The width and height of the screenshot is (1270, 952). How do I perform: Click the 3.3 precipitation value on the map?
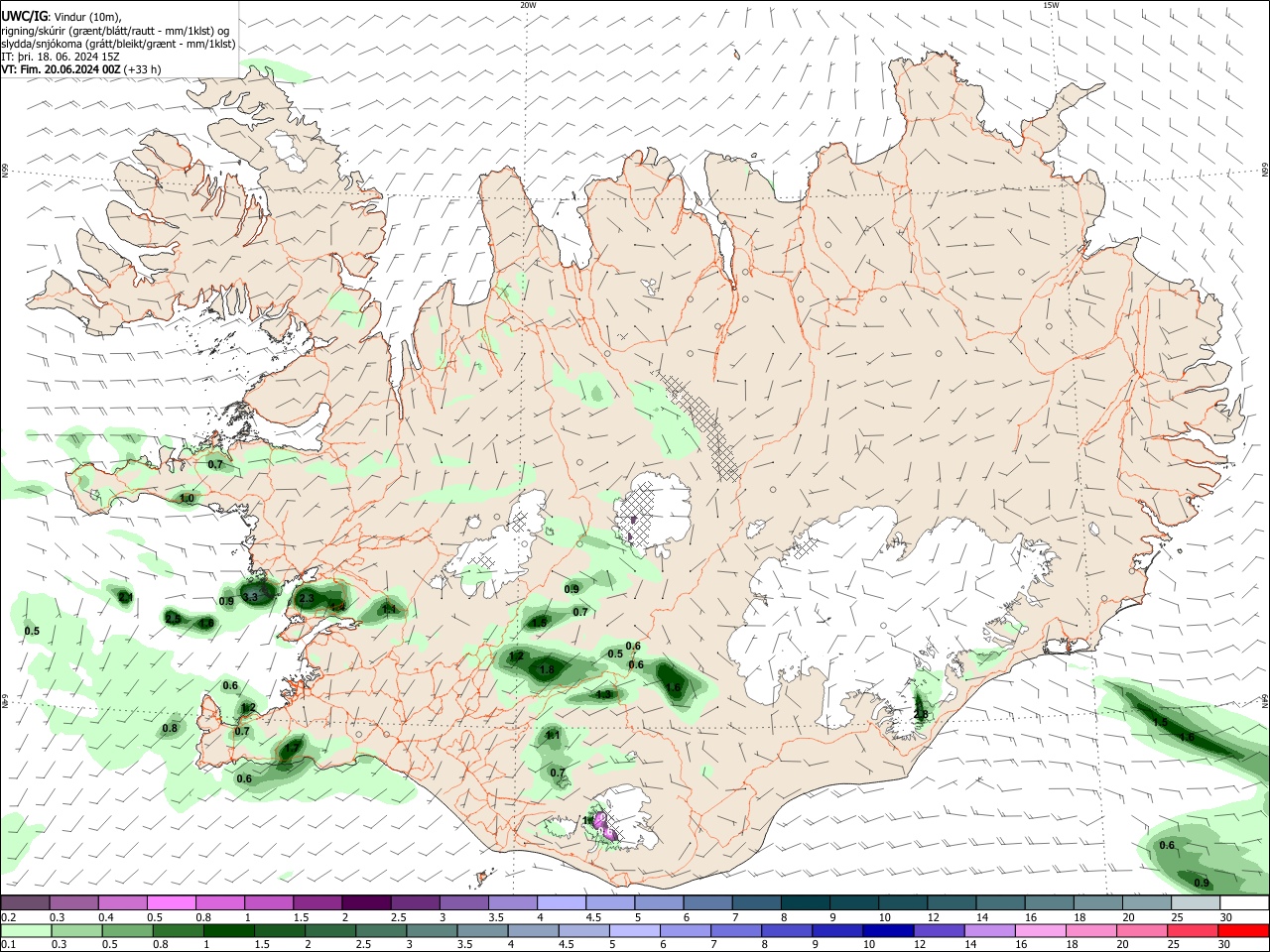pyautogui.click(x=250, y=596)
